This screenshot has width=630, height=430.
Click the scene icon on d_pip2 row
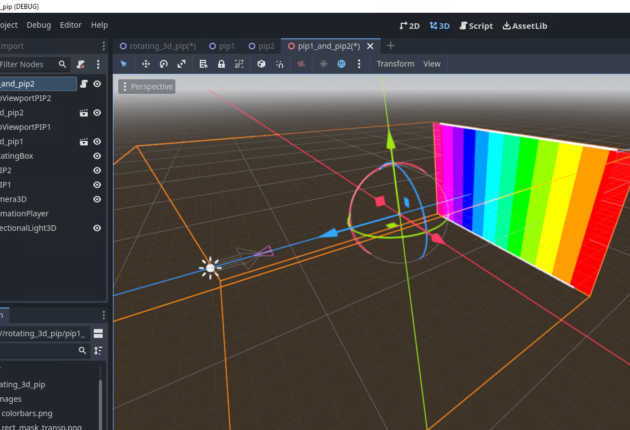[84, 113]
